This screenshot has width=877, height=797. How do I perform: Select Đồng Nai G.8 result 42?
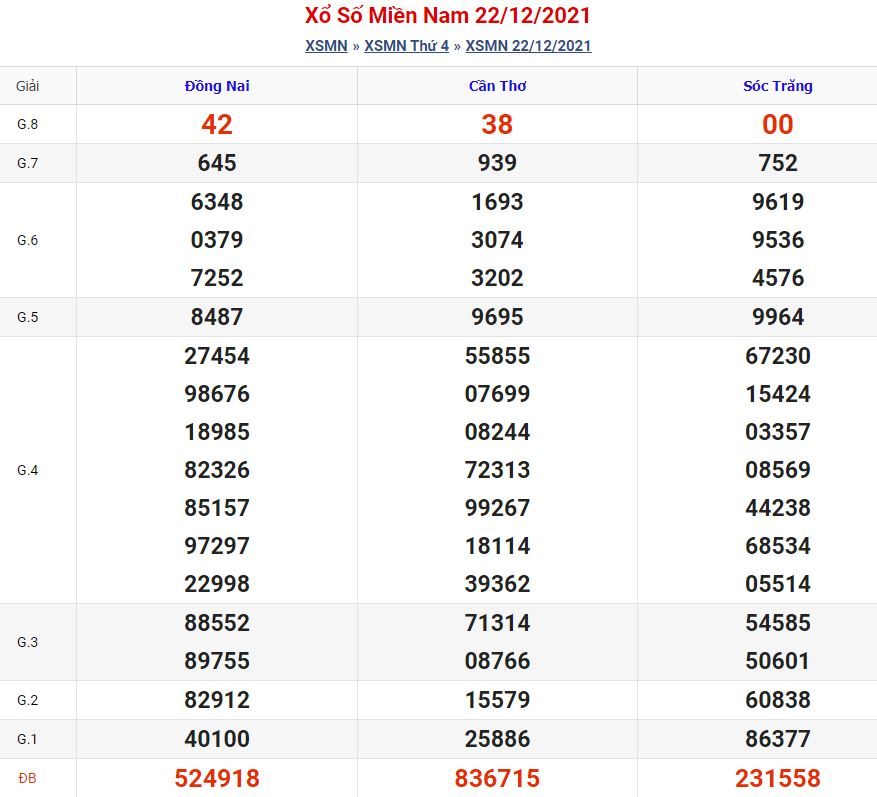[217, 124]
